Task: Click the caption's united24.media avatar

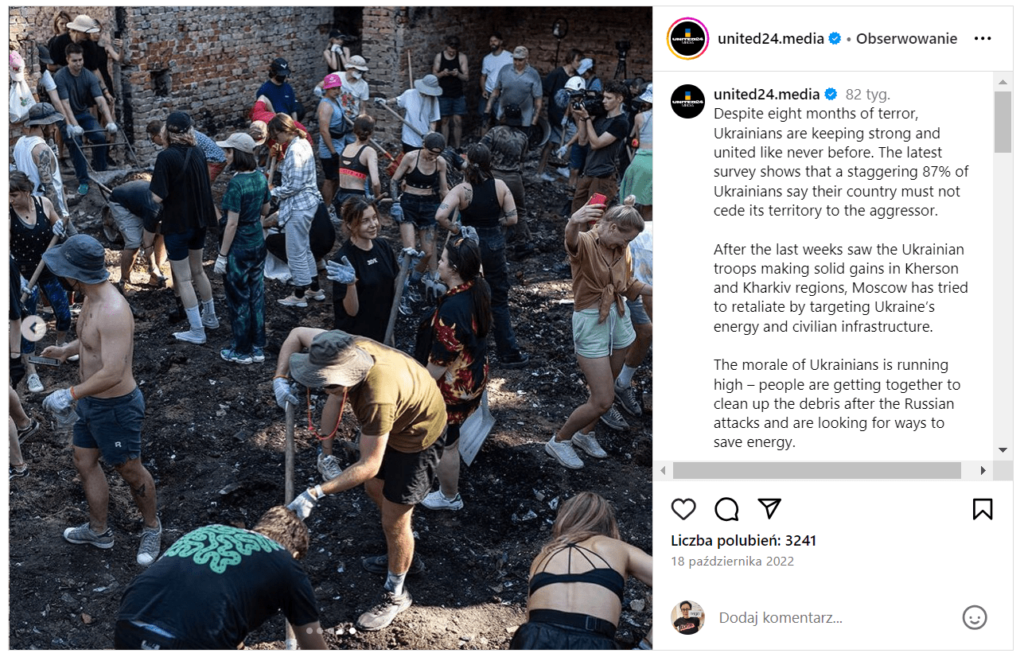Action: click(687, 101)
